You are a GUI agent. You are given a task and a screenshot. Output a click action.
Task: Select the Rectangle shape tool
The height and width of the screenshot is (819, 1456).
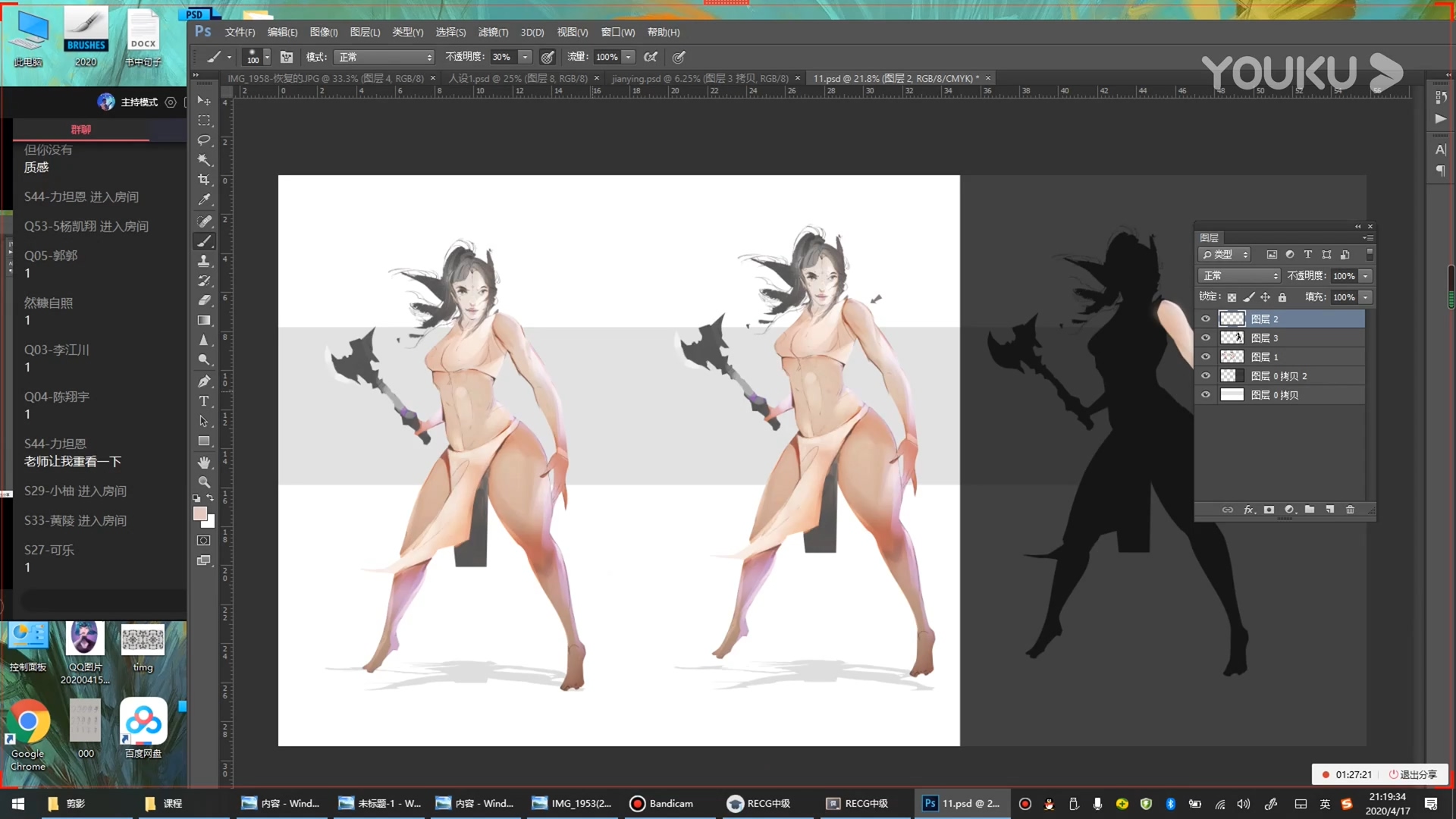(204, 441)
